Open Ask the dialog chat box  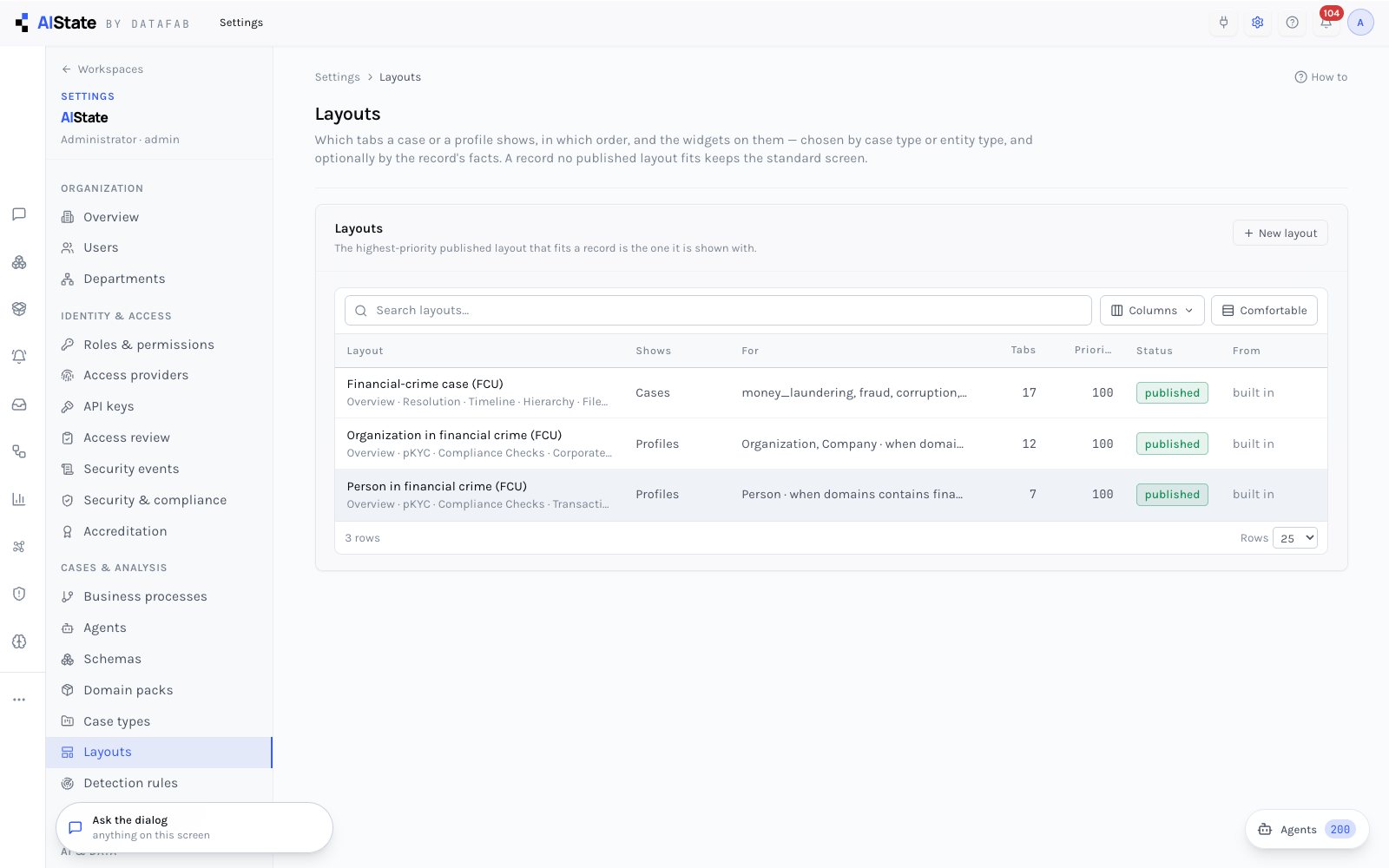tap(194, 827)
